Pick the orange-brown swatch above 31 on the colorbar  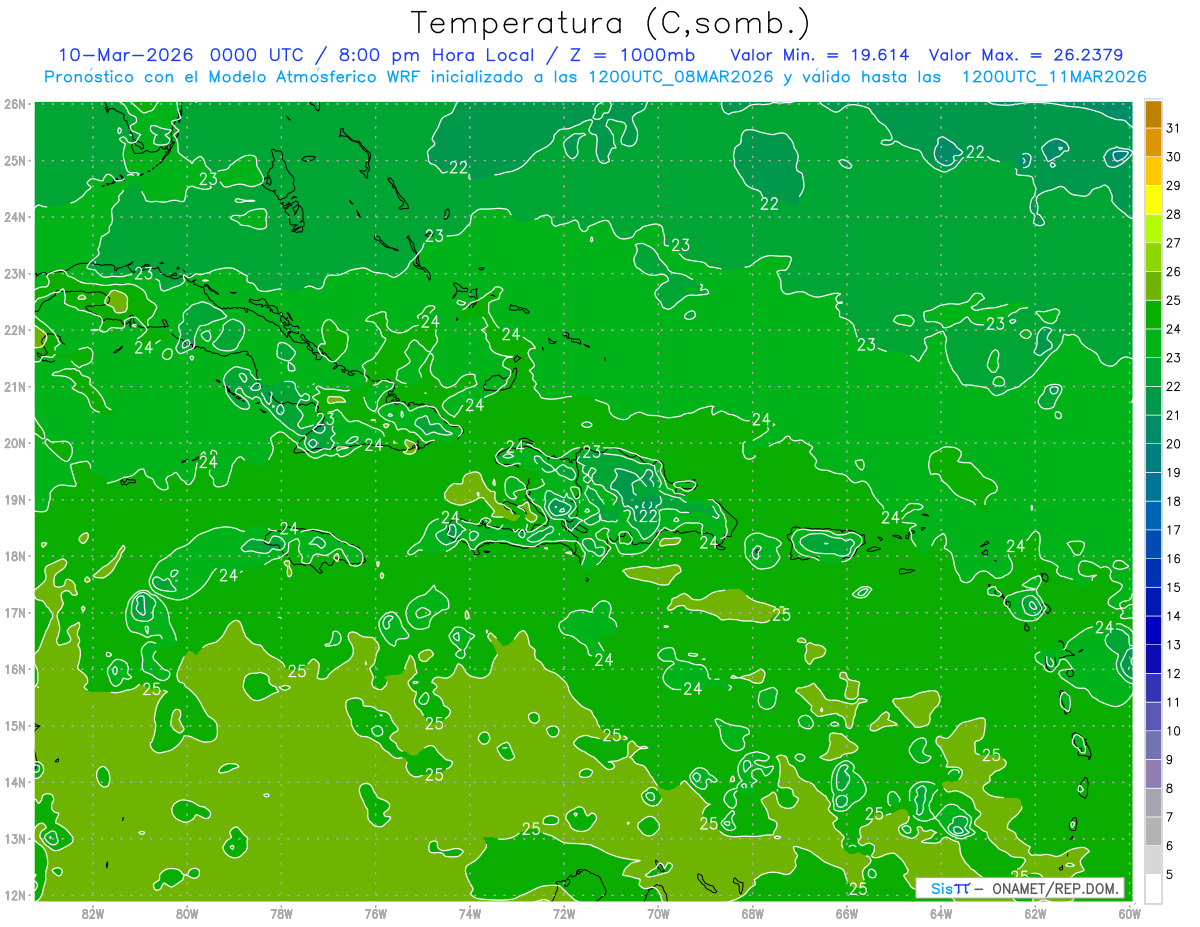click(1153, 114)
